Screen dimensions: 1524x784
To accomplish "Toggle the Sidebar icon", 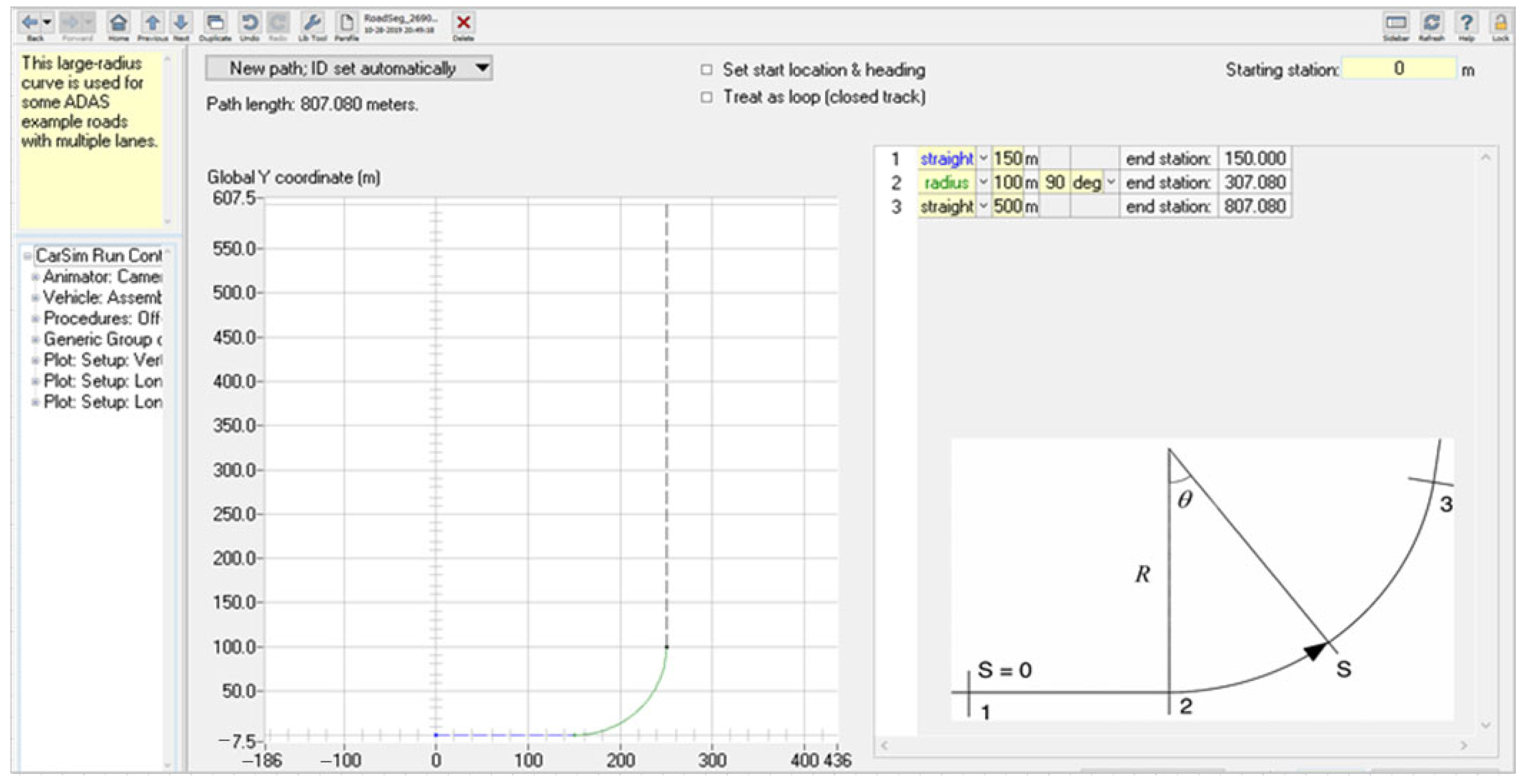I will pyautogui.click(x=1396, y=23).
